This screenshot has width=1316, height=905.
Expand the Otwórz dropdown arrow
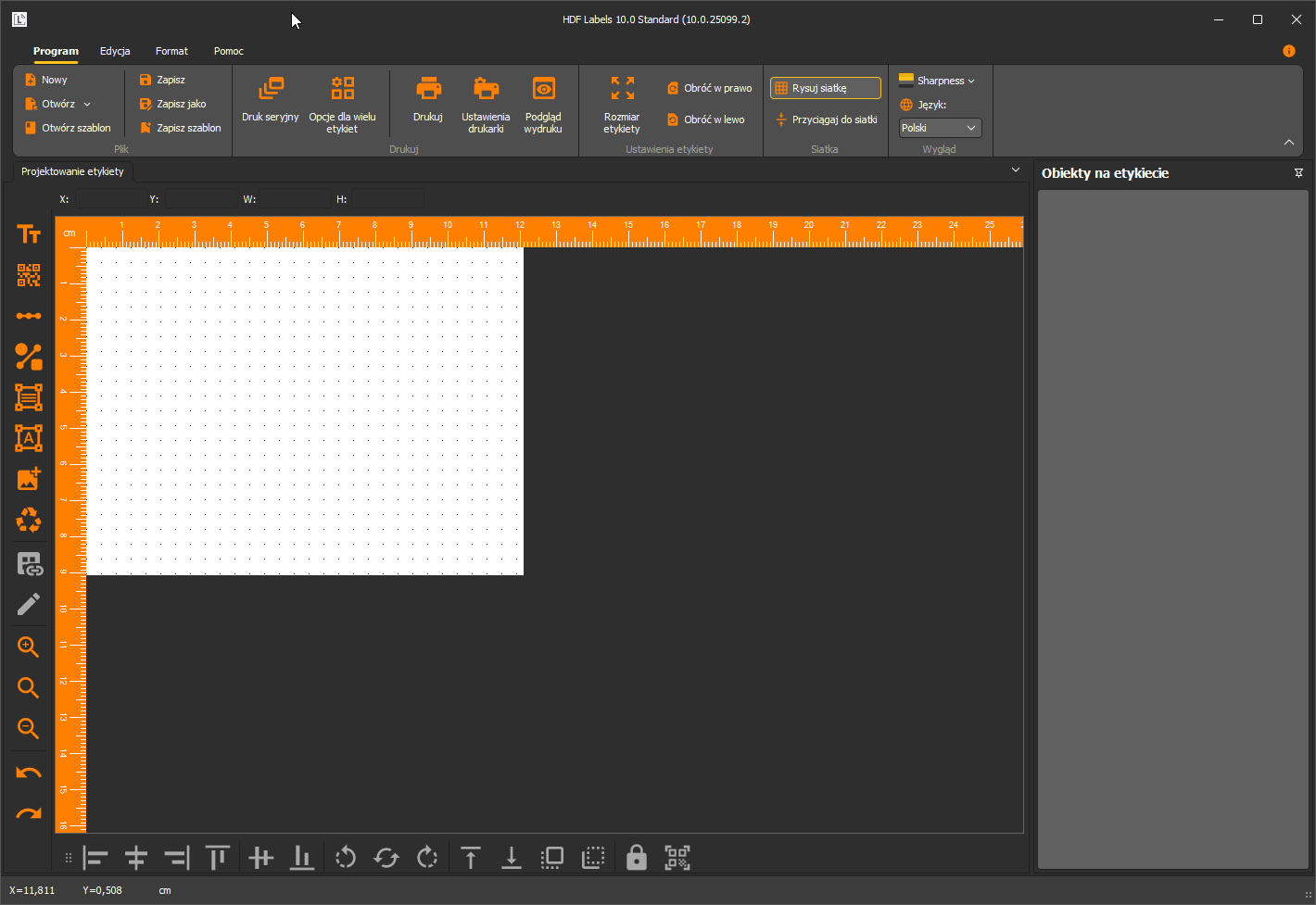(87, 104)
